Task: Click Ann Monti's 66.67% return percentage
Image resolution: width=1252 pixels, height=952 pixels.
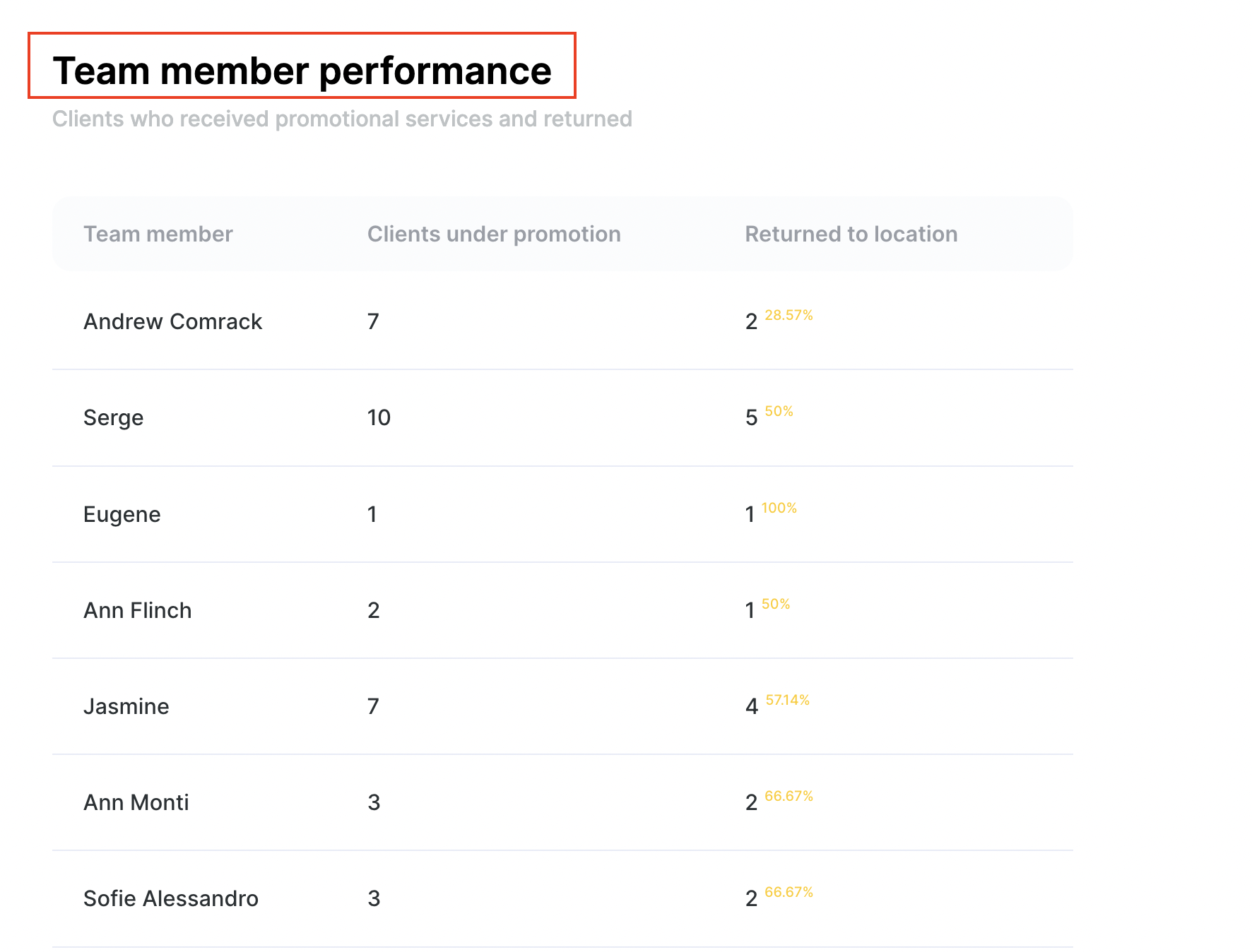Action: pos(789,796)
